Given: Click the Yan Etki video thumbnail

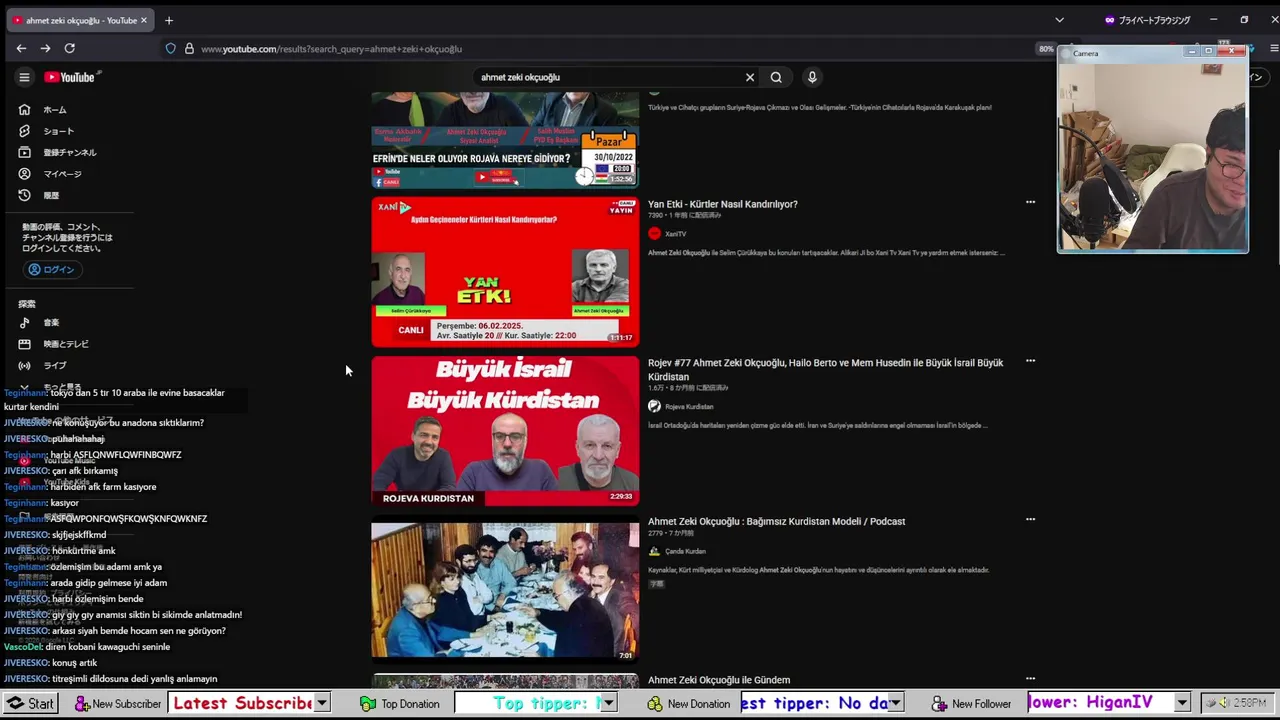Looking at the screenshot, I should click(505, 271).
